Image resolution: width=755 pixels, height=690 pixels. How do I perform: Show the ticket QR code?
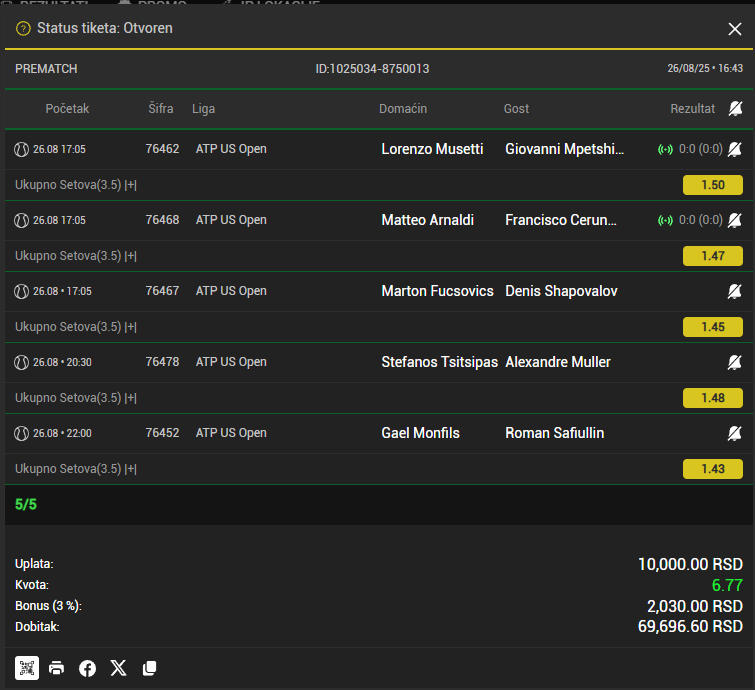pyautogui.click(x=27, y=668)
